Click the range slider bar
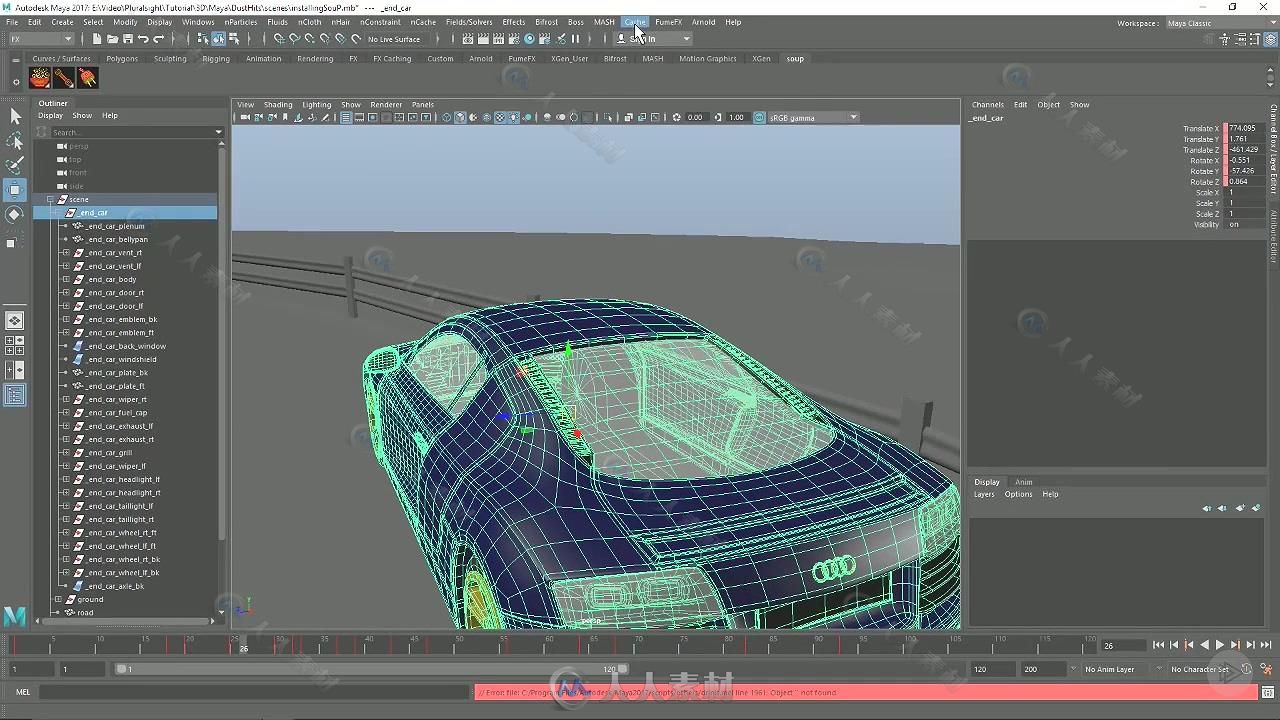Screen dimensions: 1280x720 370,669
